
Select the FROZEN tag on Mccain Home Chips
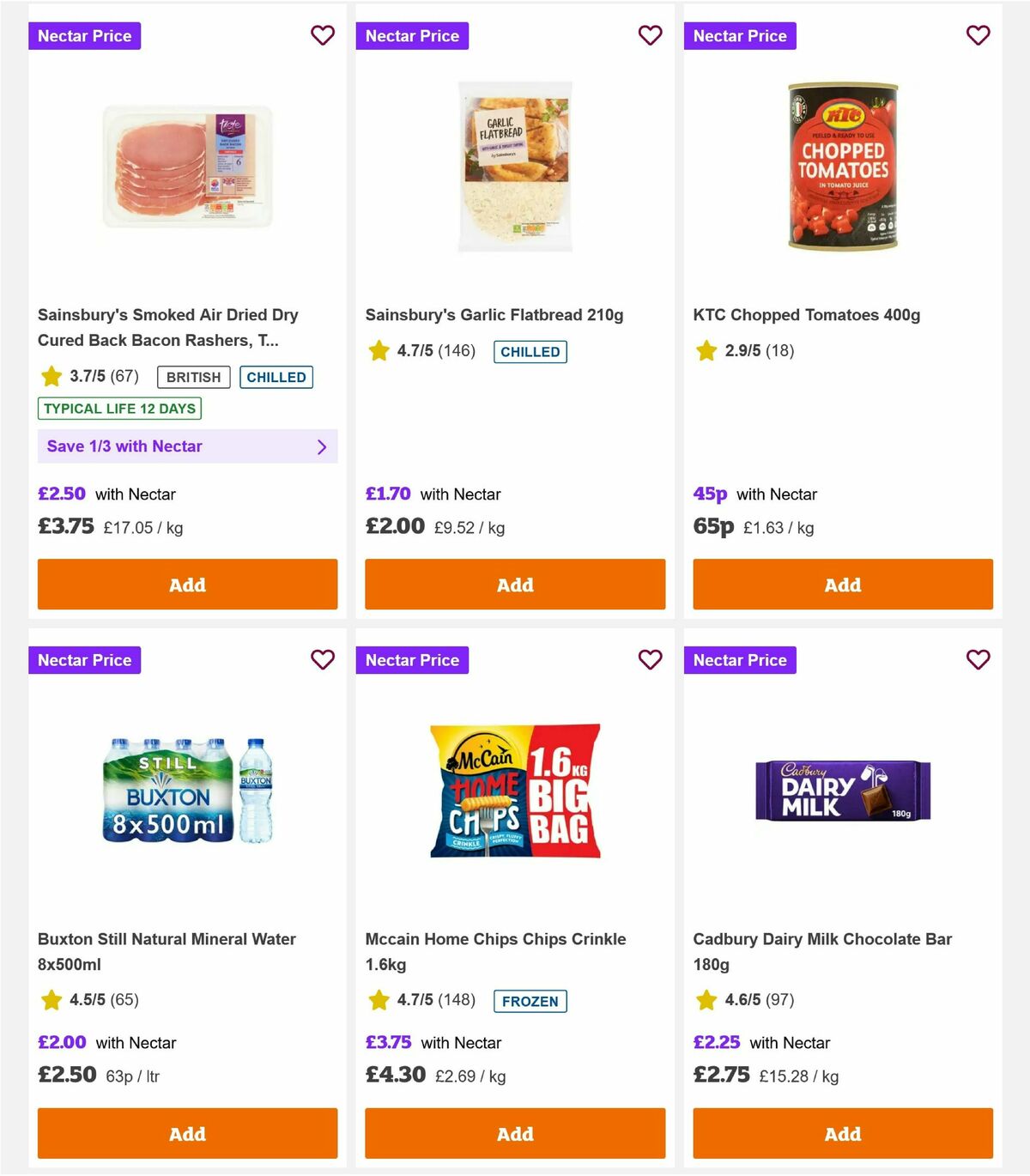(x=530, y=1001)
